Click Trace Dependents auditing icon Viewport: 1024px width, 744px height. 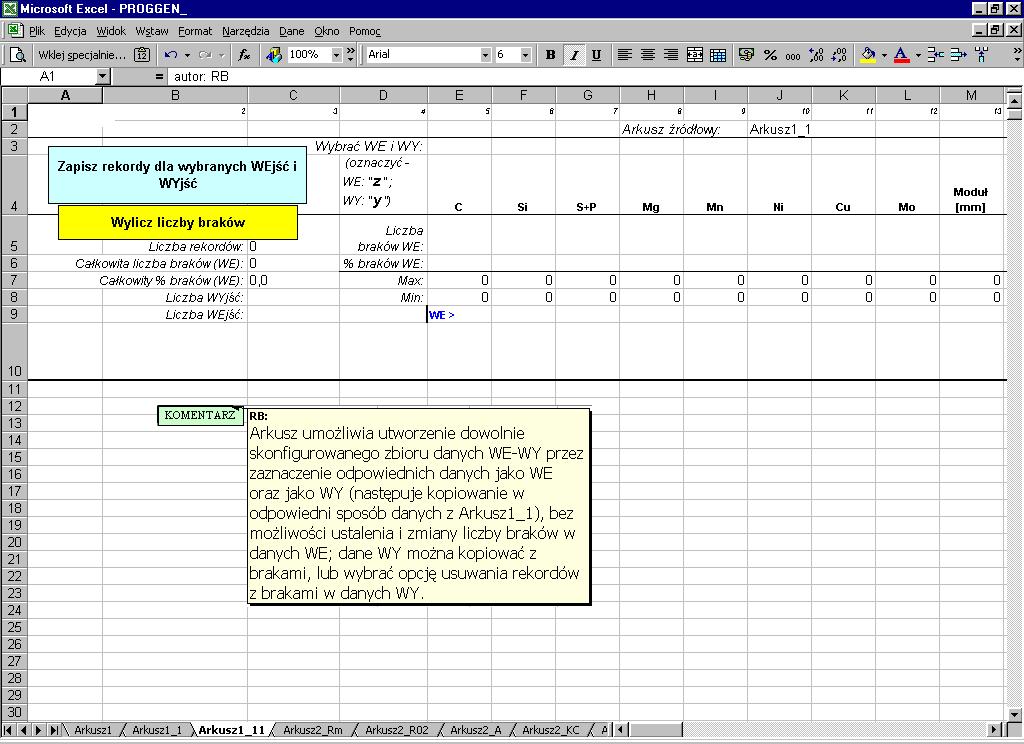tap(958, 55)
